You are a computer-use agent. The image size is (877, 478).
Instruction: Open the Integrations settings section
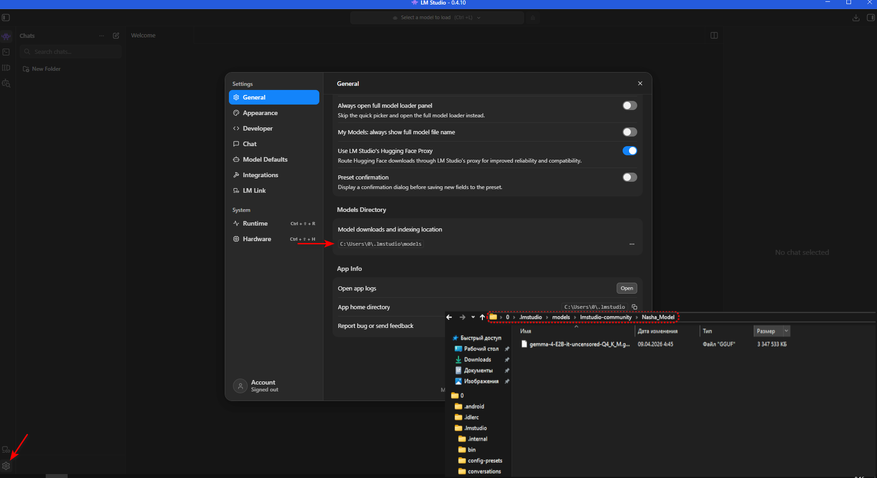click(x=274, y=175)
